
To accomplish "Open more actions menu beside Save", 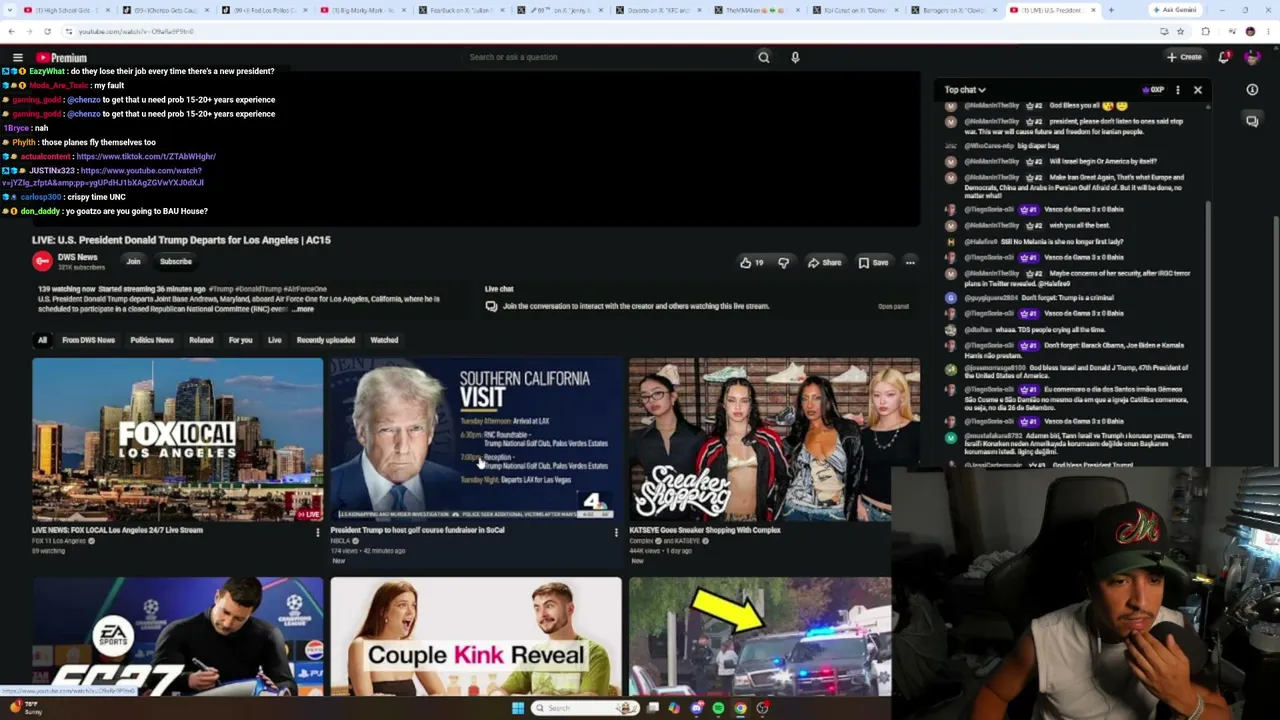I will point(910,263).
